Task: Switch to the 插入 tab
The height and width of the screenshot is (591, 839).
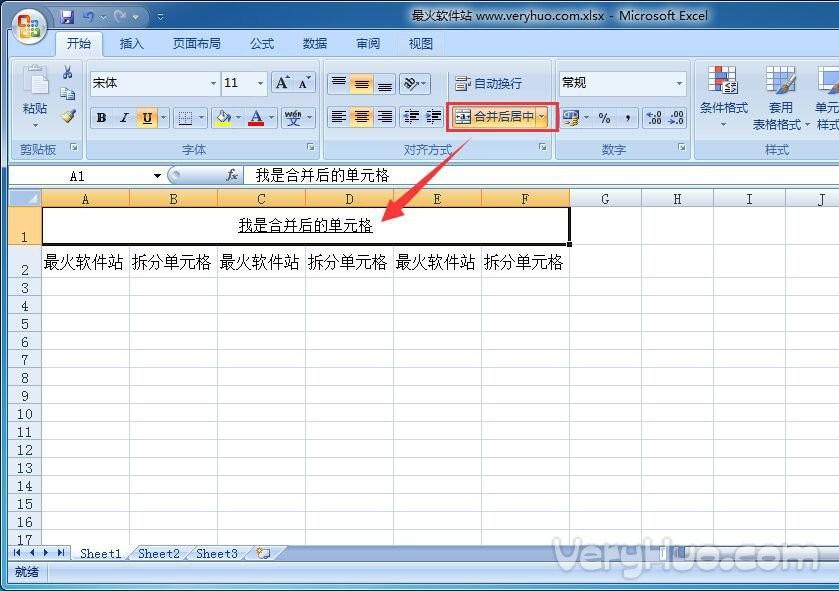Action: (132, 44)
